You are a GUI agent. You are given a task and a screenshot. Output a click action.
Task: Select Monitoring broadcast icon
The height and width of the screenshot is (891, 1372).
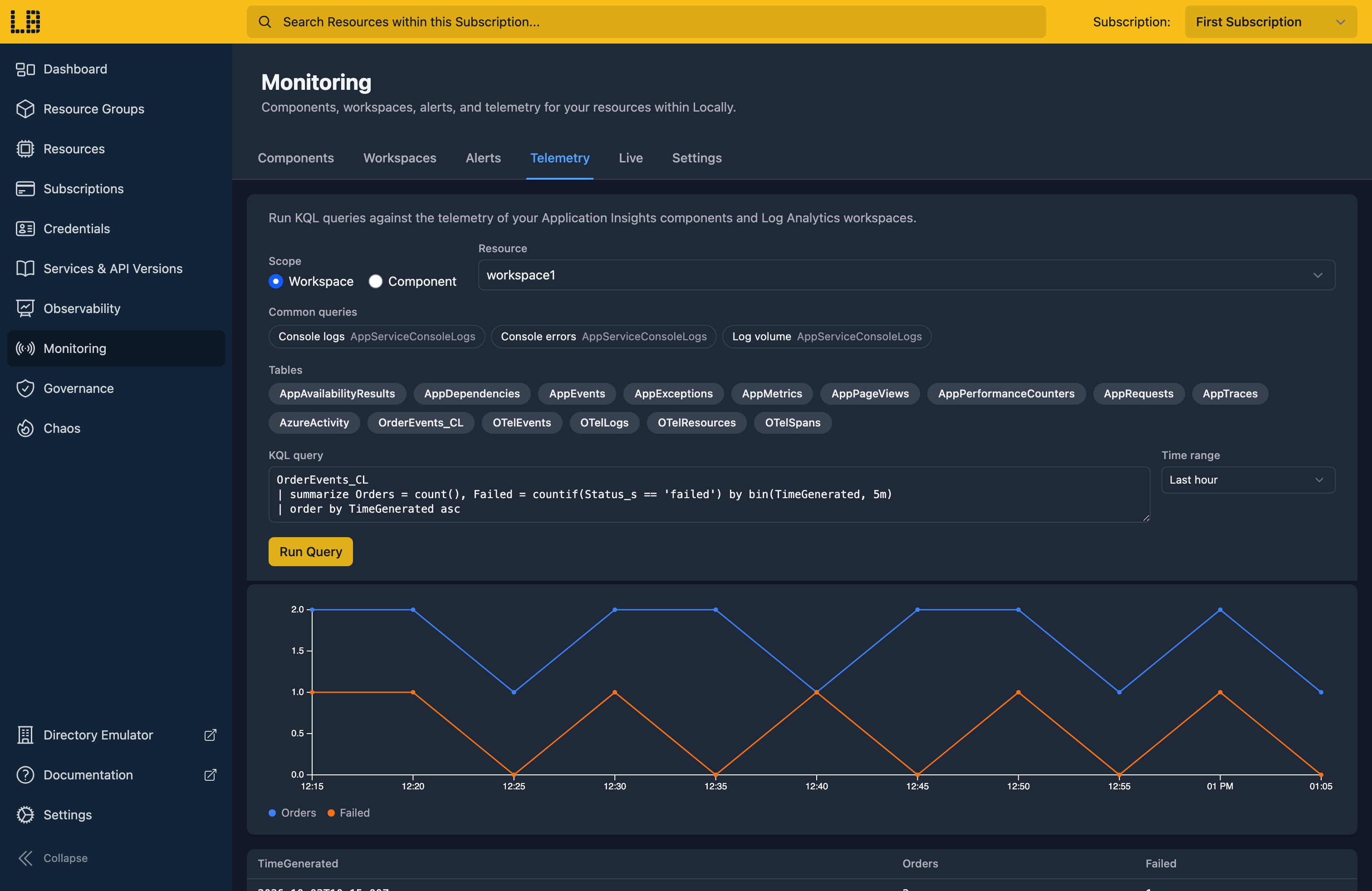click(x=25, y=348)
